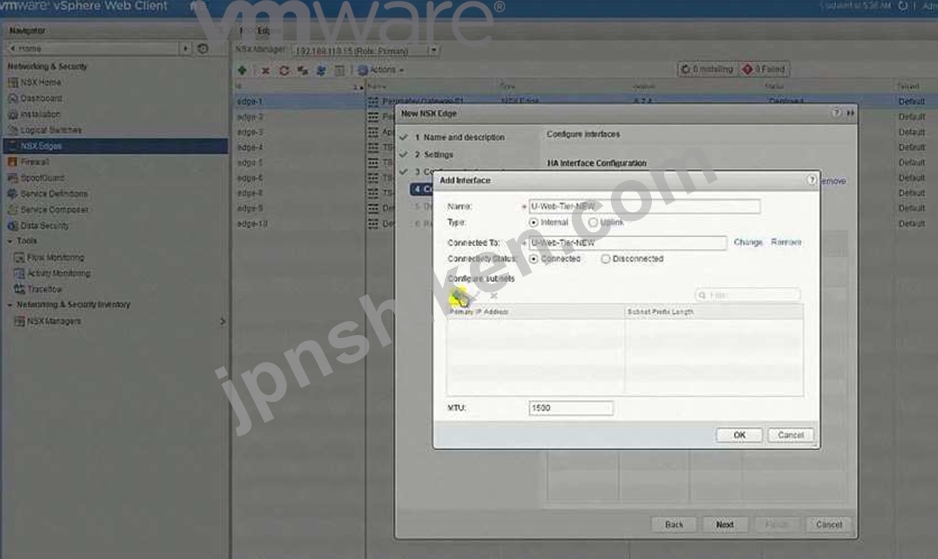Click the delete subnet X icon

click(x=494, y=296)
